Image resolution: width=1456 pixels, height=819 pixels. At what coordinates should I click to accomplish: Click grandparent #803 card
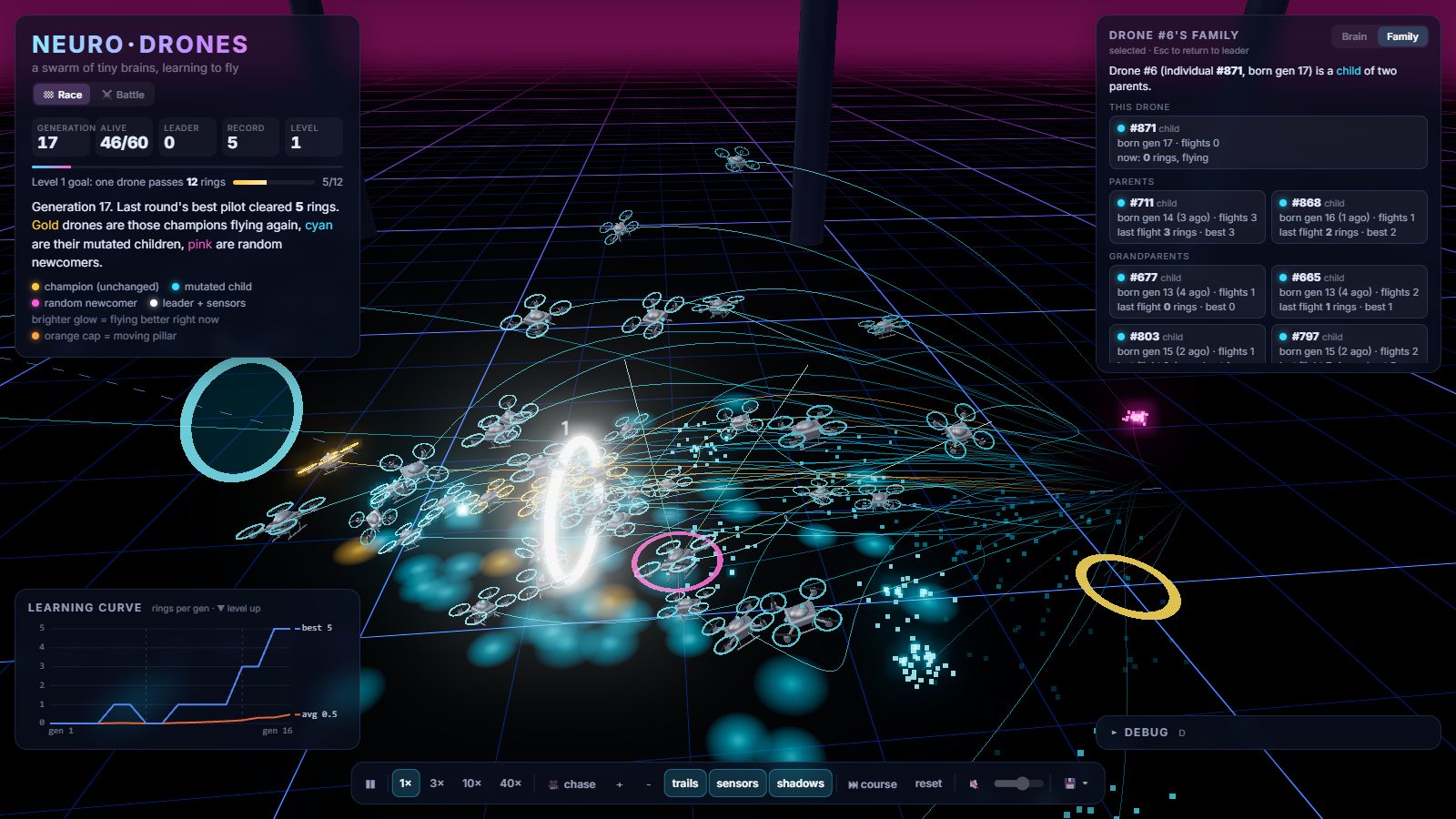click(1187, 344)
